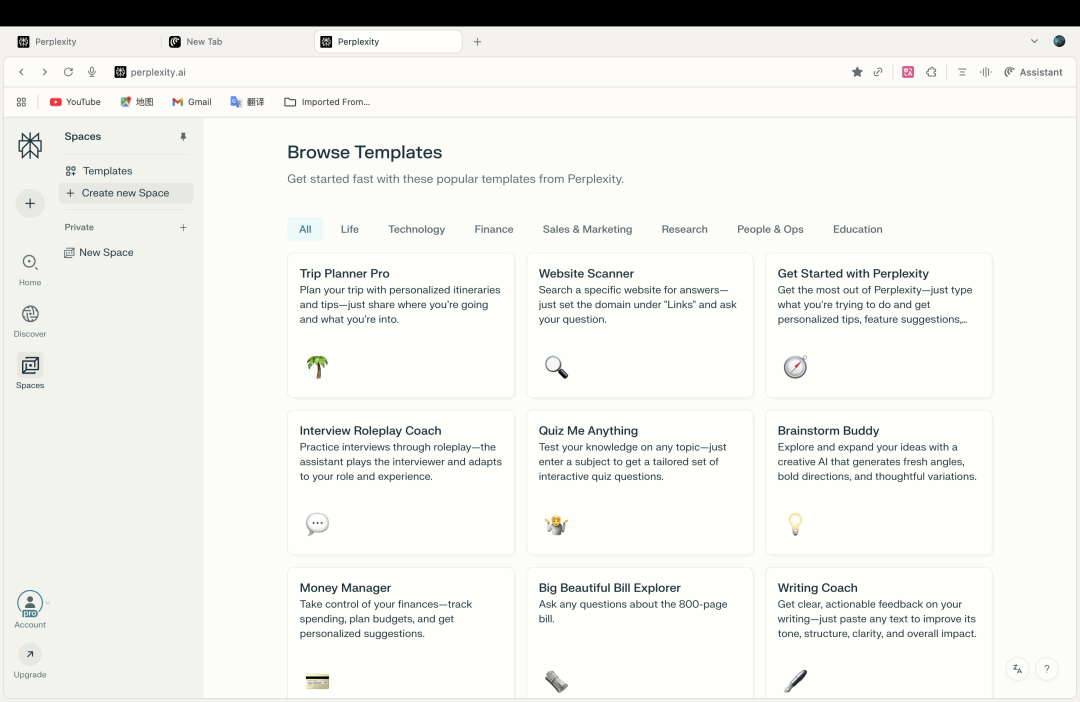Open the help question mark button

coord(1046,669)
